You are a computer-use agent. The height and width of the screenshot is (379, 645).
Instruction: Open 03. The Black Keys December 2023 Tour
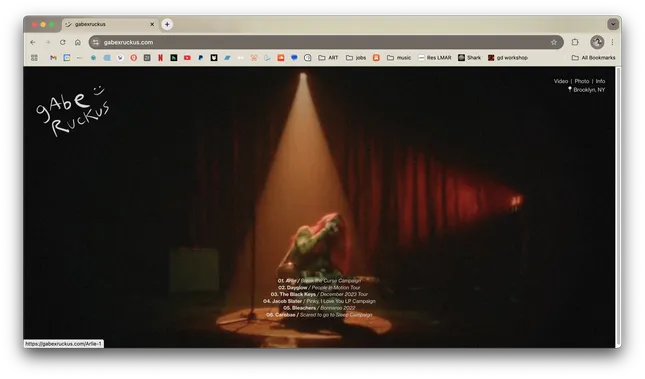319,294
